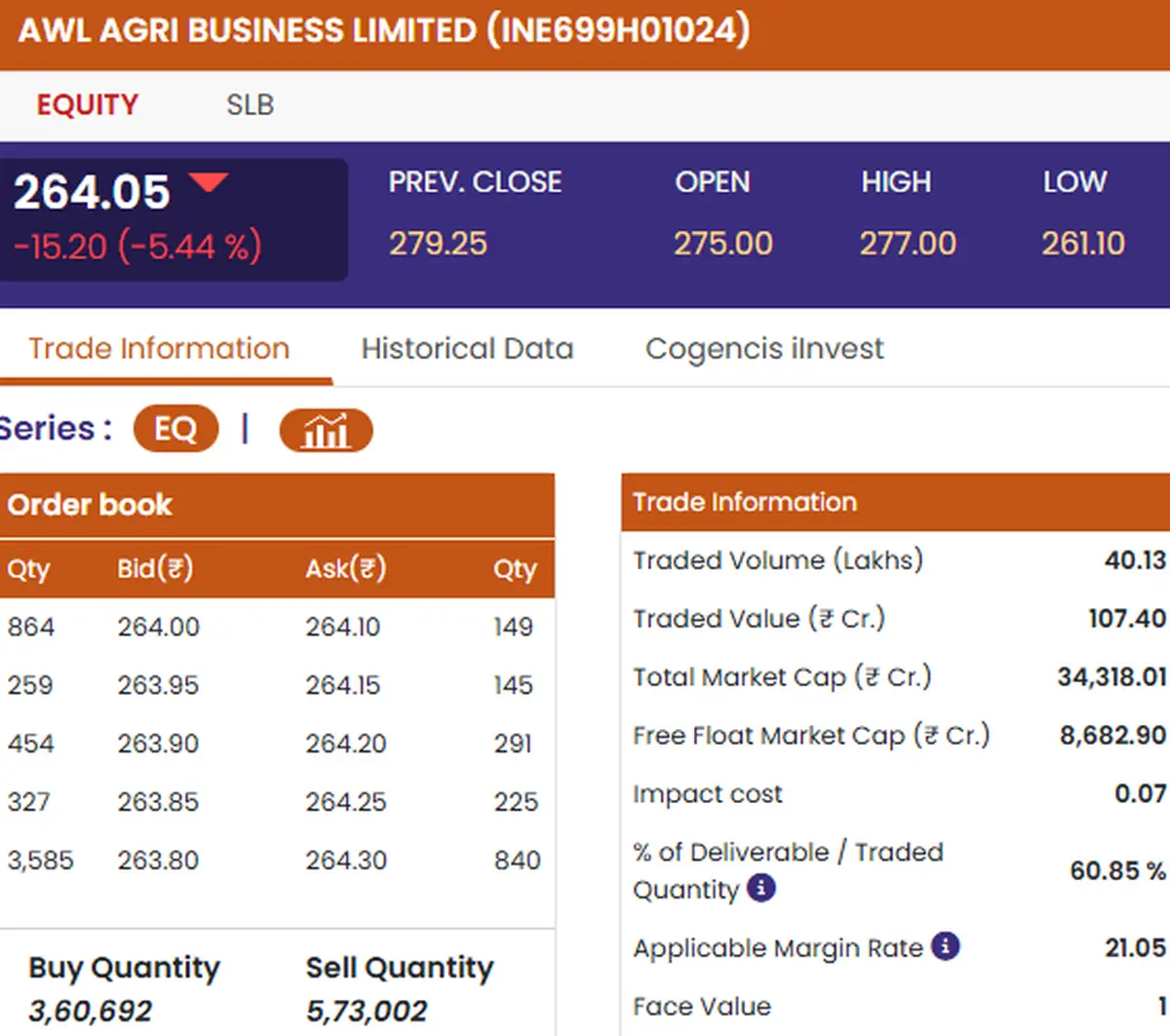Click the low price 261.10
The image size is (1170, 1036).
tap(1083, 244)
